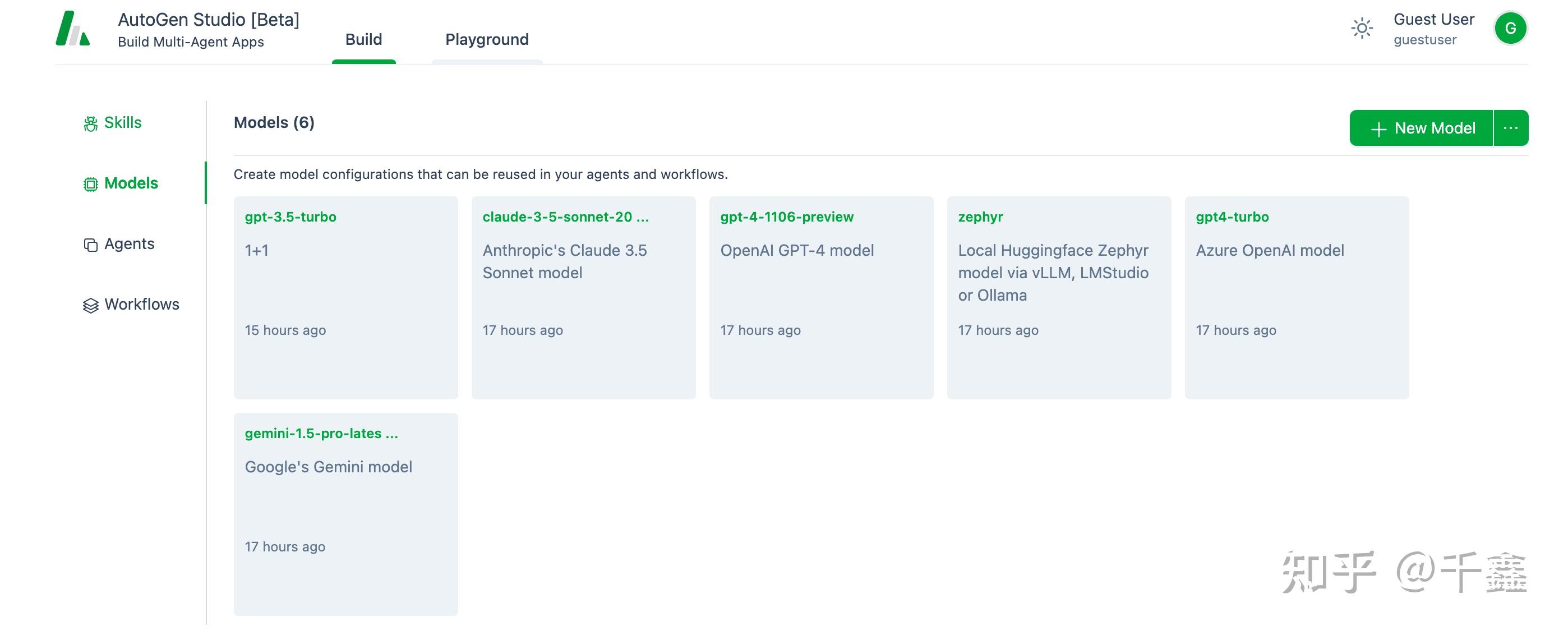Select the gpt-4-1106-preview model card
The height and width of the screenshot is (635, 1568).
click(x=820, y=297)
